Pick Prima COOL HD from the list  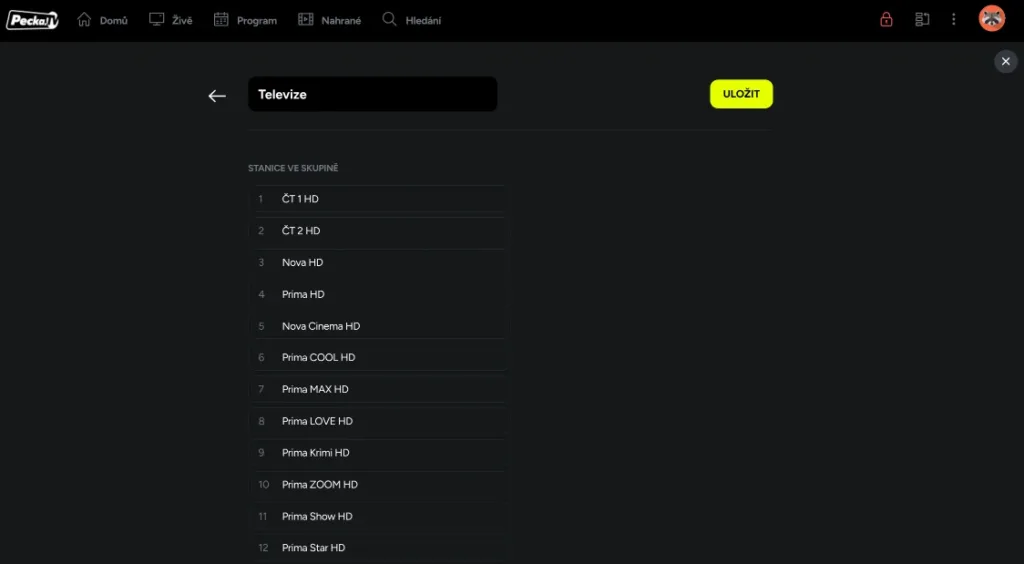[x=378, y=358]
